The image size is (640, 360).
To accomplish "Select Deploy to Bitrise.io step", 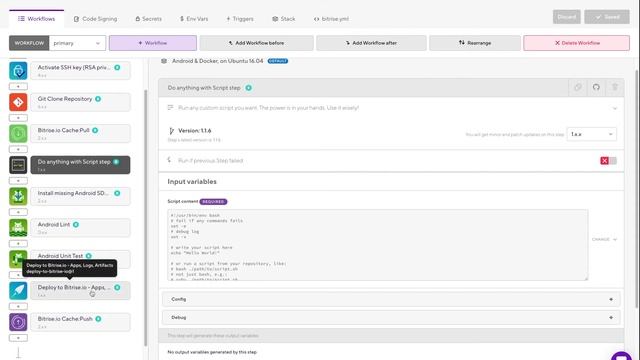I will pyautogui.click(x=80, y=291).
